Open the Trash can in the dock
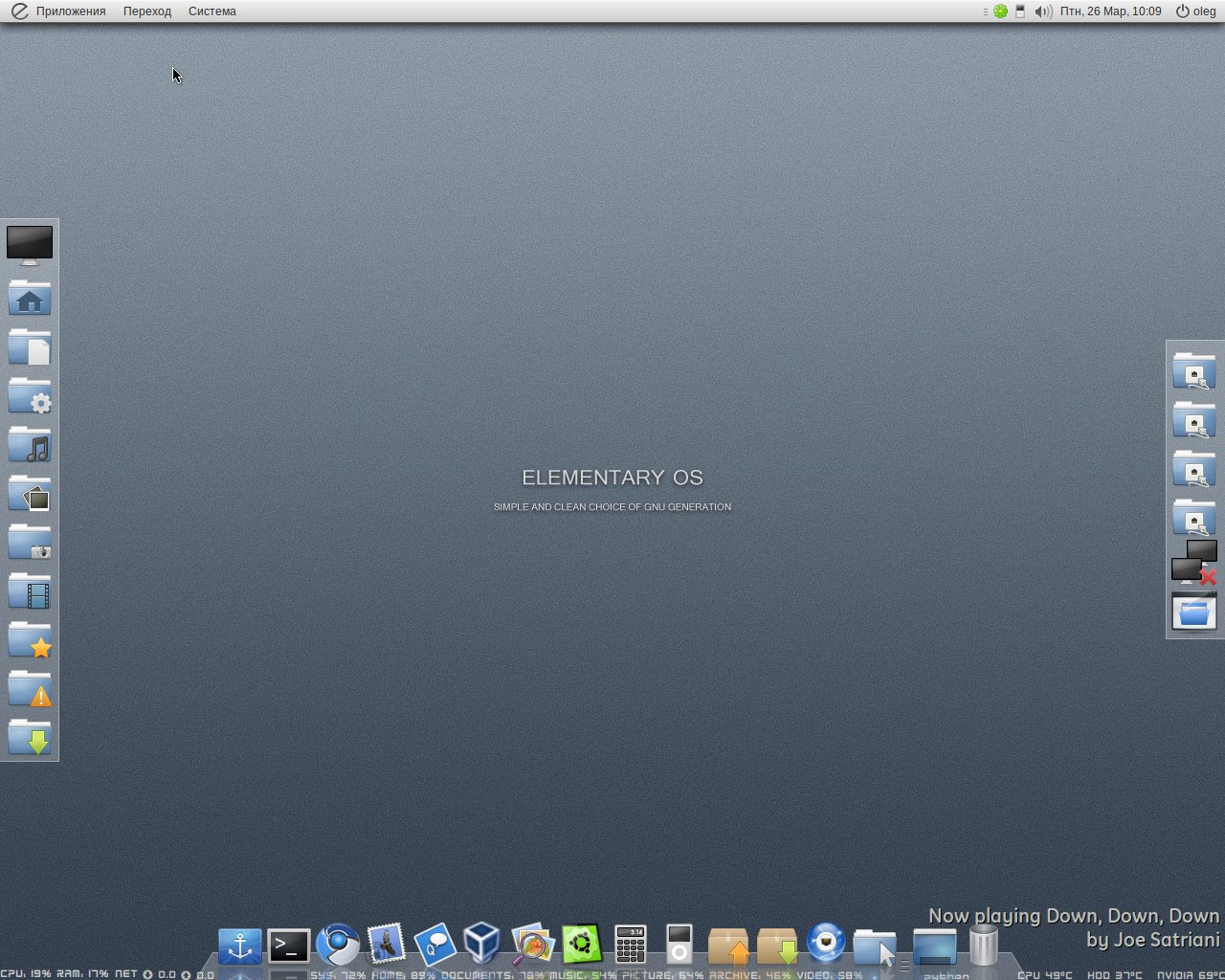 pyautogui.click(x=984, y=946)
